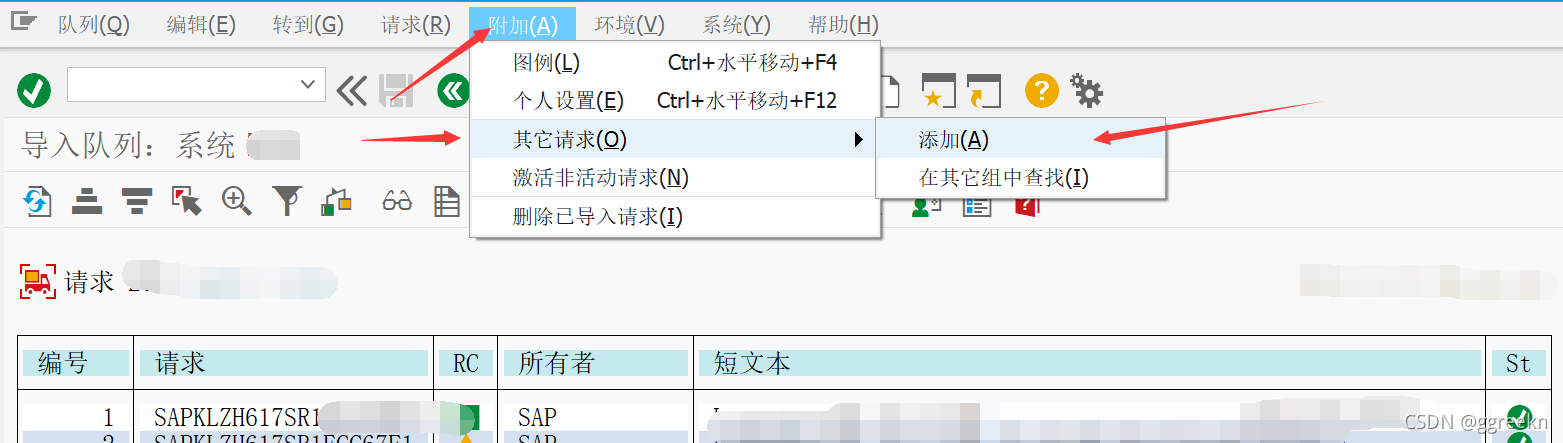
Task: Click the glasses display icon
Action: (x=397, y=202)
